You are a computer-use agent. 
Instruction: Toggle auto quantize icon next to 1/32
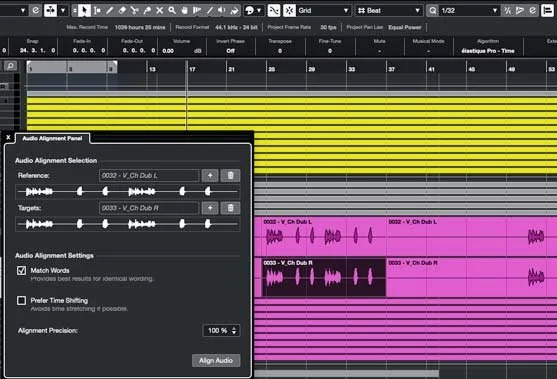520,11
